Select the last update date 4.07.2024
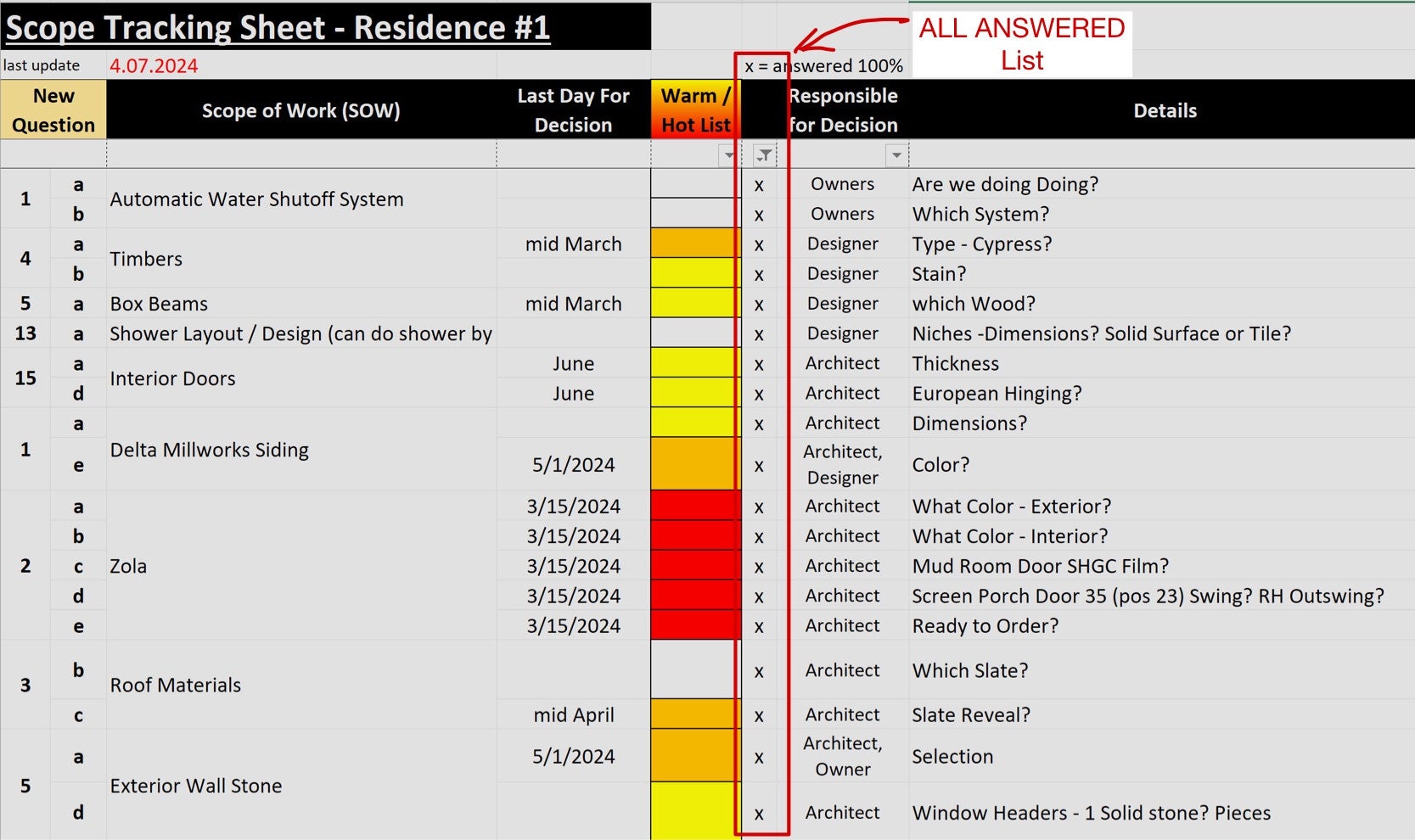Viewport: 1415px width, 840px height. pyautogui.click(x=153, y=64)
